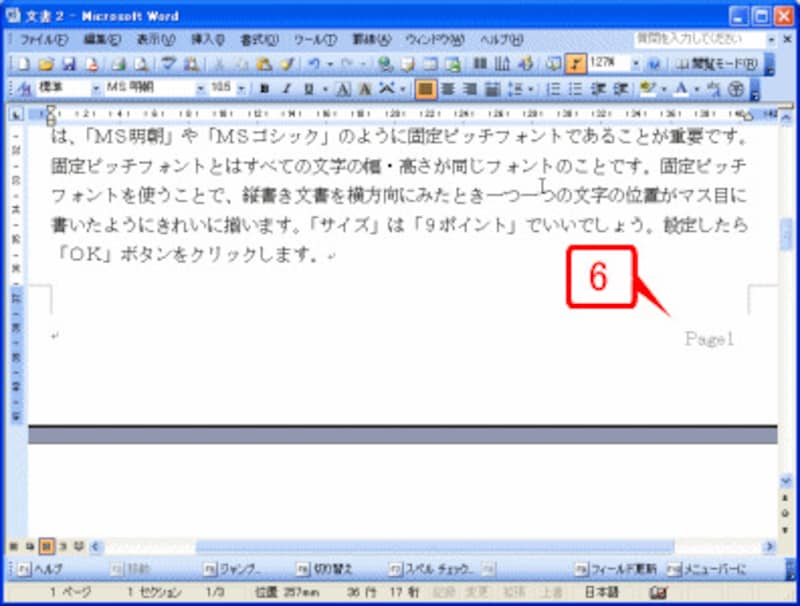Image resolution: width=800 pixels, height=606 pixels.
Task: Right-align the paragraph text
Action: 469,89
